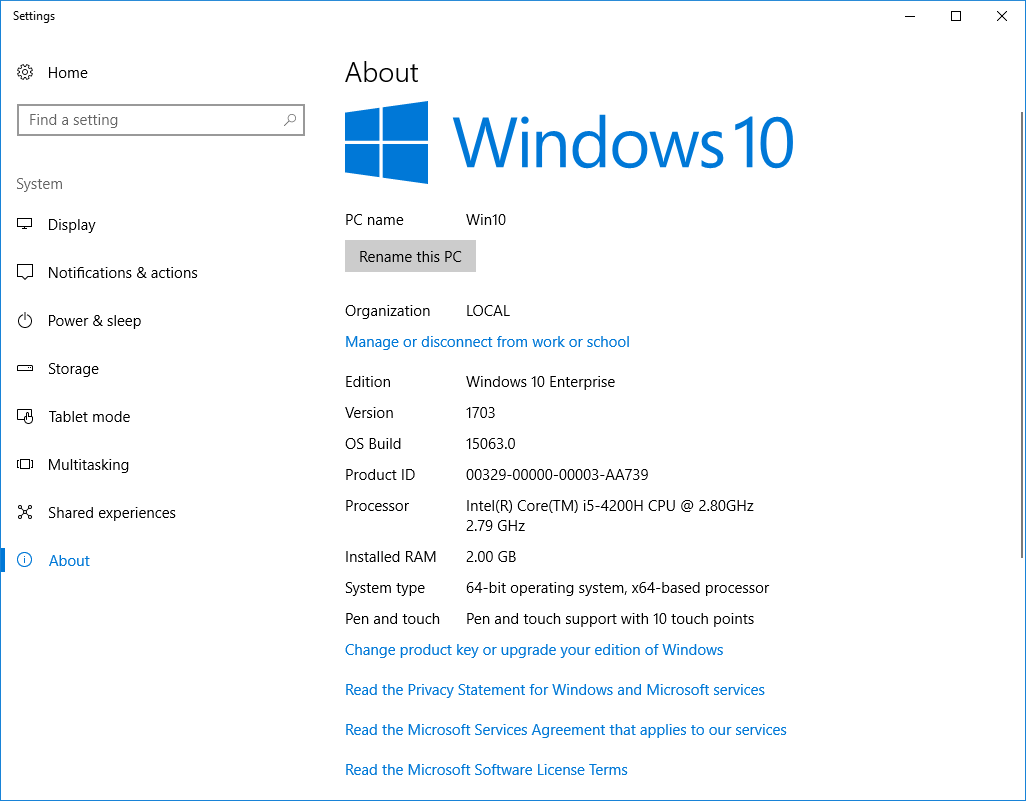Focus the Find a setting box
Image resolution: width=1026 pixels, height=801 pixels.
161,120
